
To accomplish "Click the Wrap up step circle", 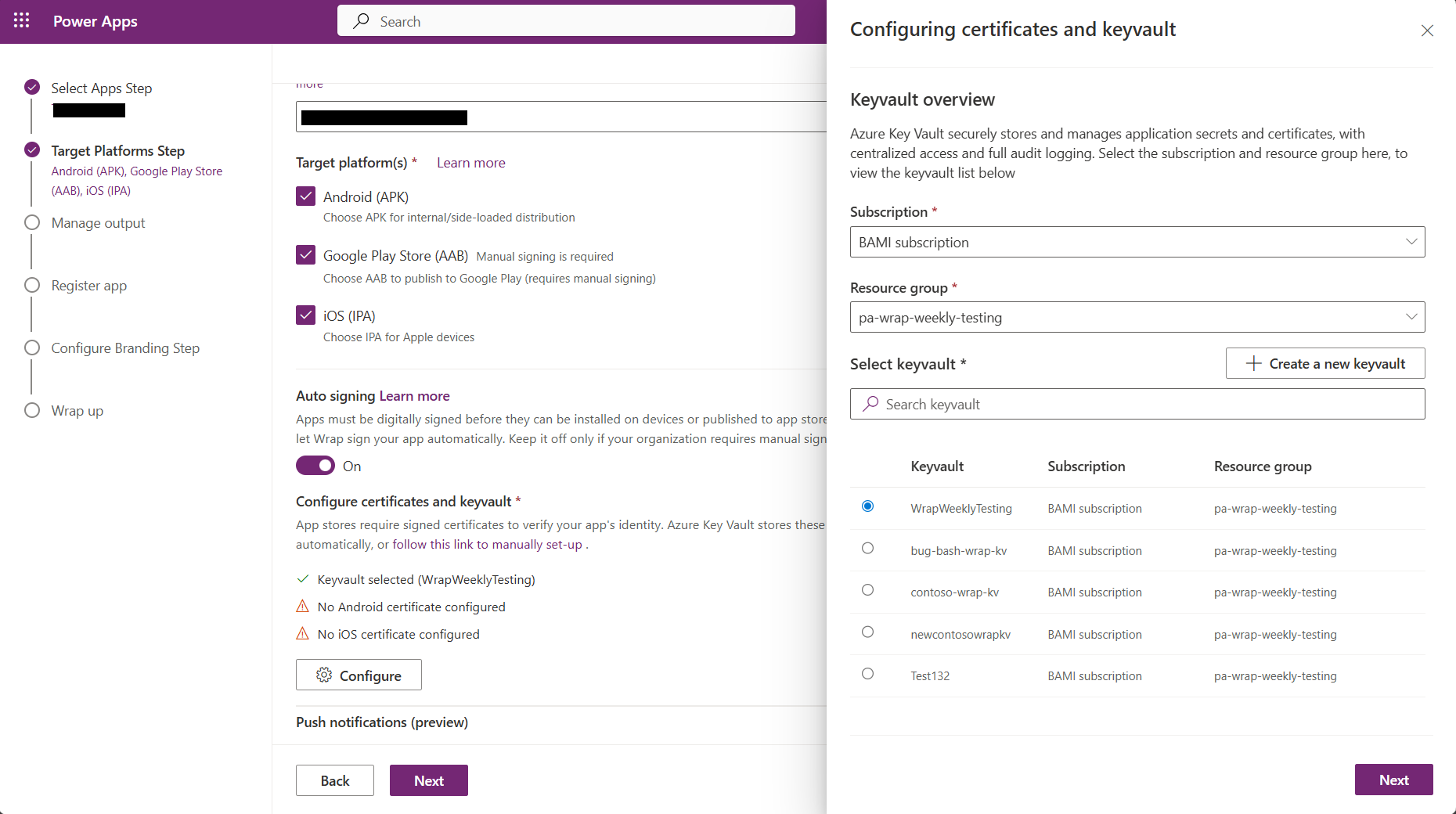I will (32, 410).
